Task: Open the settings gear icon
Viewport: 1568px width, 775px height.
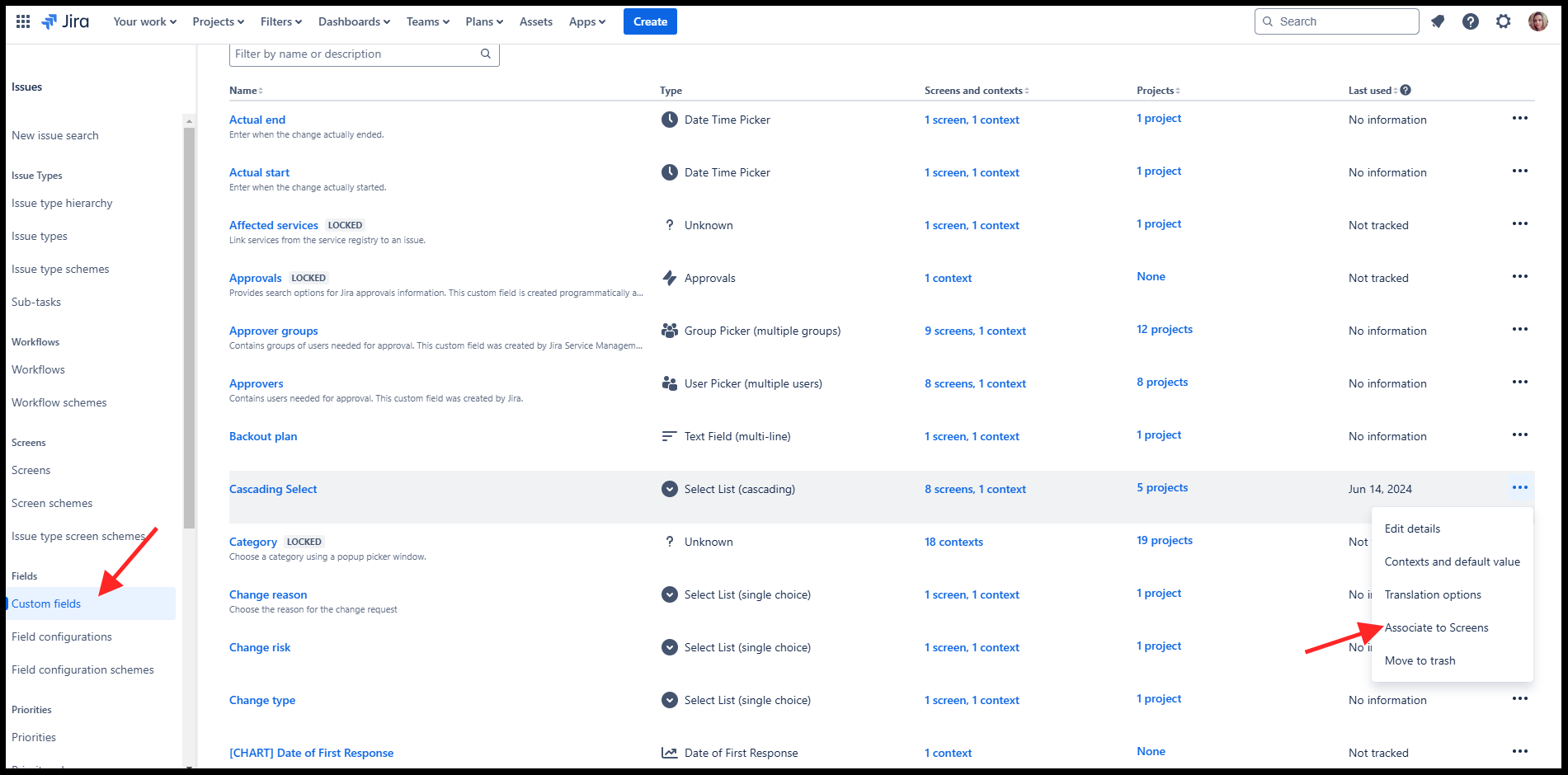Action: click(1504, 21)
